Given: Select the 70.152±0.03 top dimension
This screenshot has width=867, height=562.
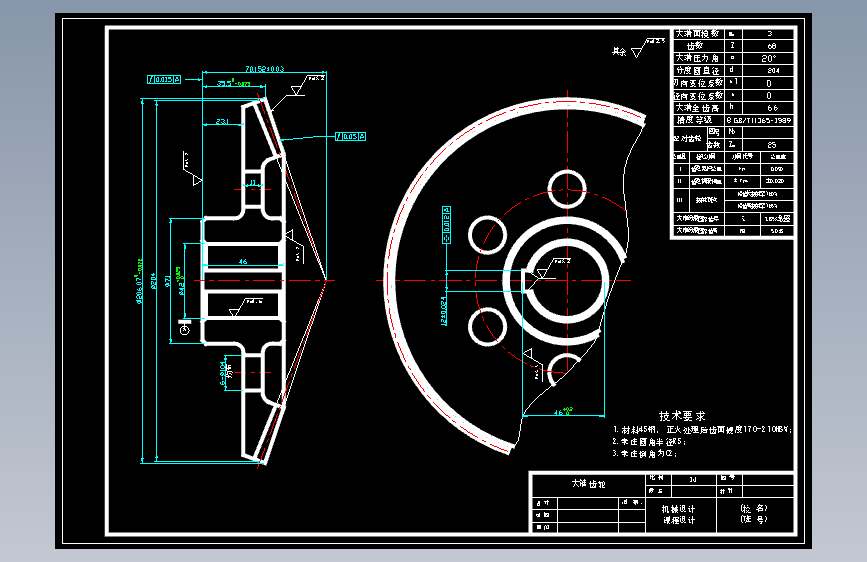Looking at the screenshot, I should tap(264, 69).
